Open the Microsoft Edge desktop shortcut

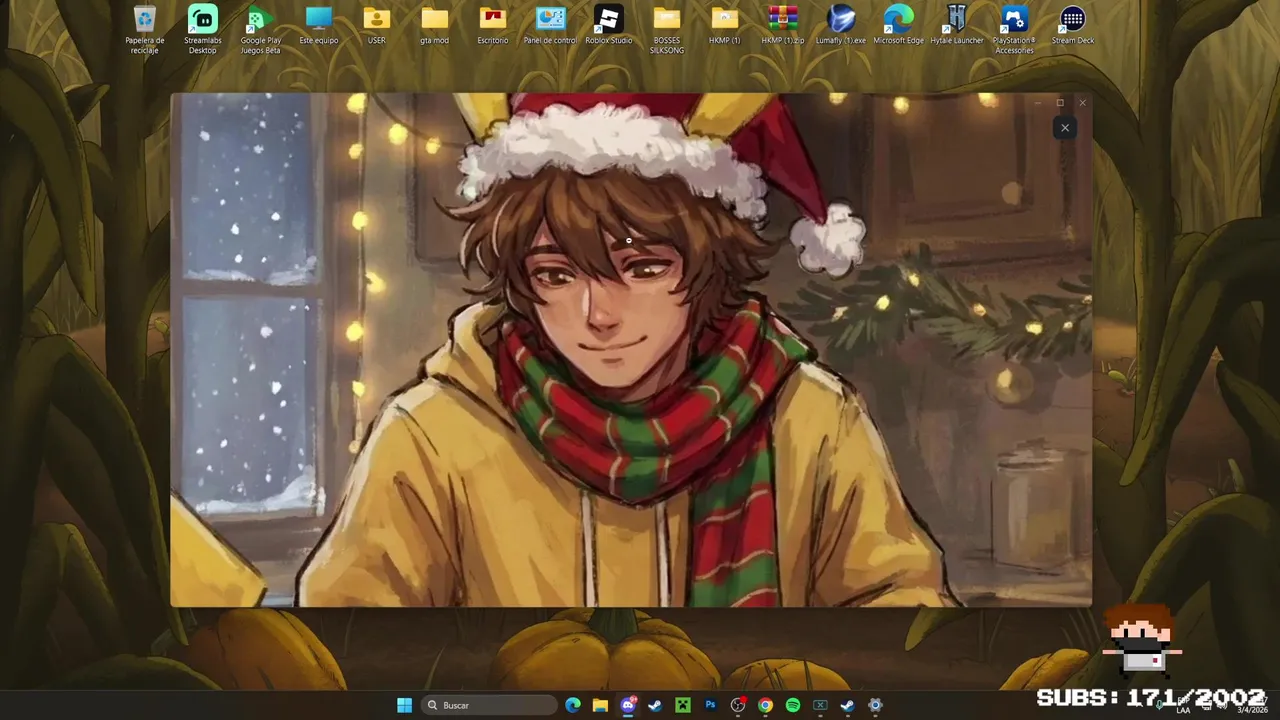(x=899, y=26)
